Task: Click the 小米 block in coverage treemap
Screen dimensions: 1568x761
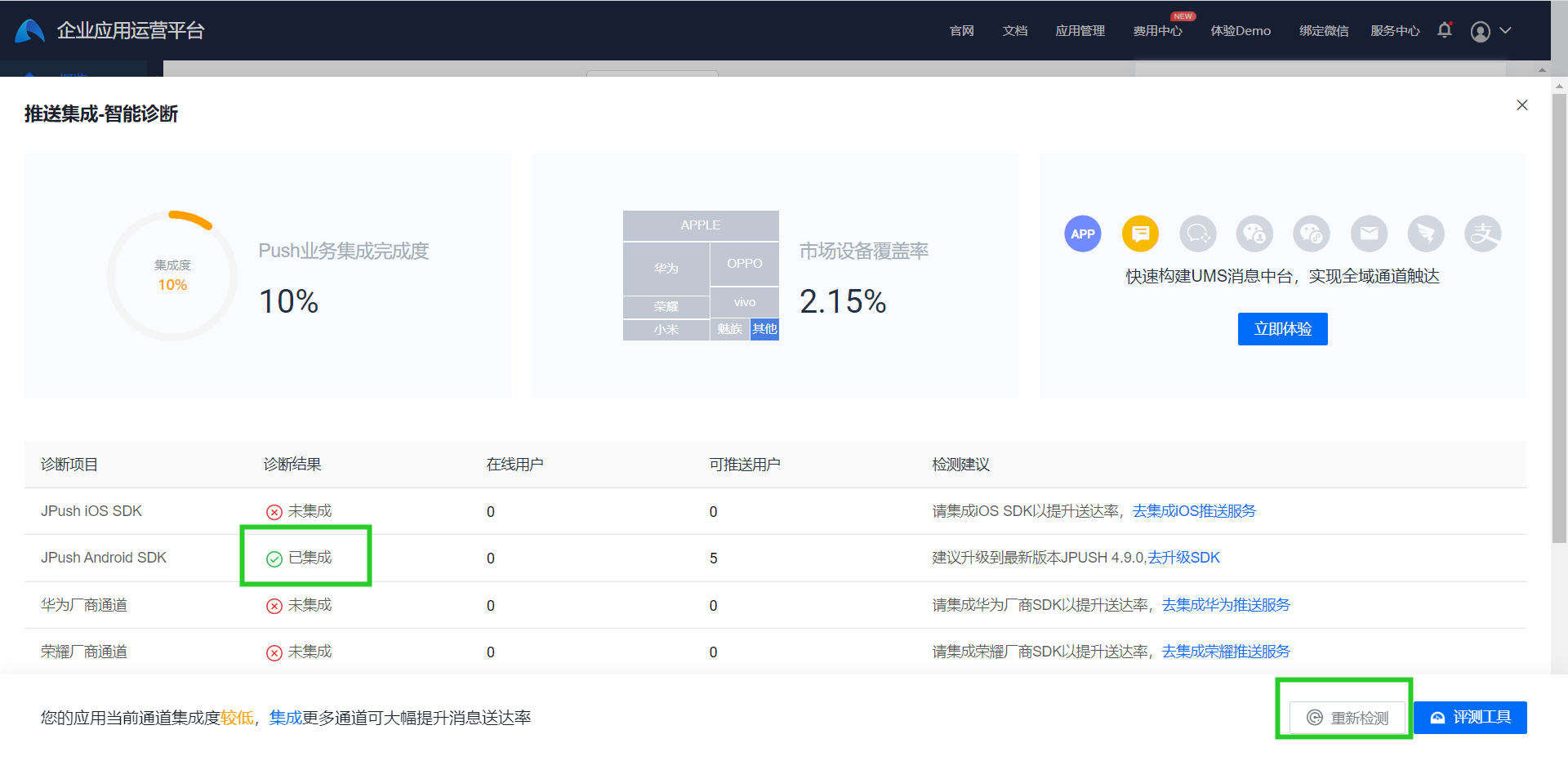Action: pos(666,330)
